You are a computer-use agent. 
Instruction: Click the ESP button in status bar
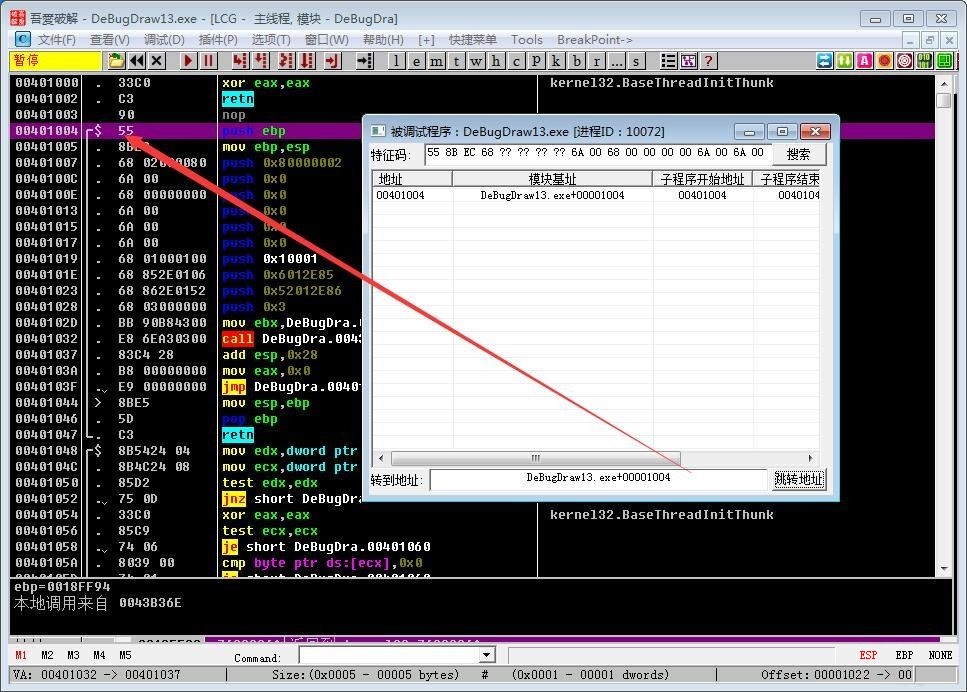click(868, 655)
